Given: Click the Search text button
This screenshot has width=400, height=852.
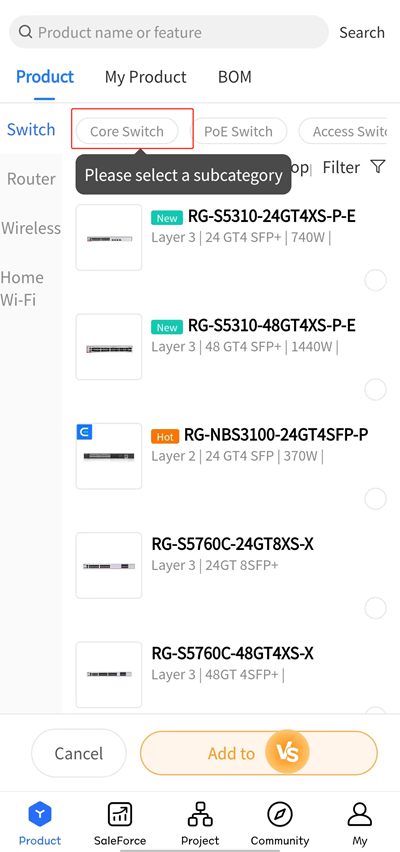Looking at the screenshot, I should 362,32.
